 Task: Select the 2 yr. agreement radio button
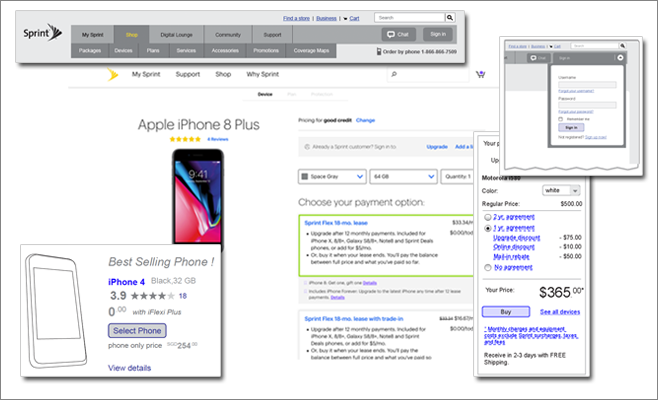(487, 216)
